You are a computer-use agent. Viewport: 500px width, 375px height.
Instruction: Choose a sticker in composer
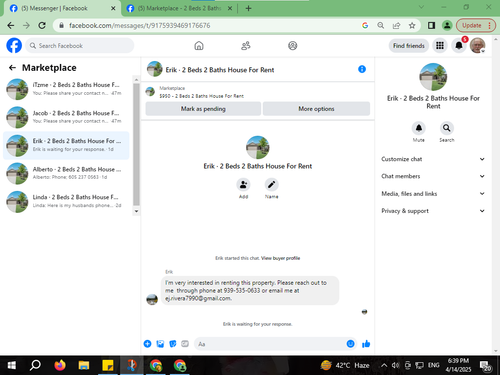coord(173,344)
